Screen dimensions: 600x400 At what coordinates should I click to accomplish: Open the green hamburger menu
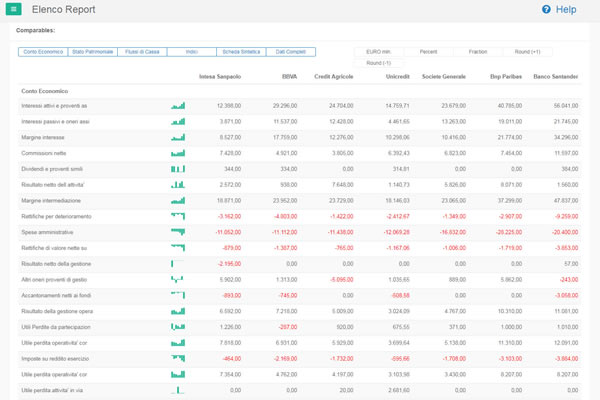point(13,9)
